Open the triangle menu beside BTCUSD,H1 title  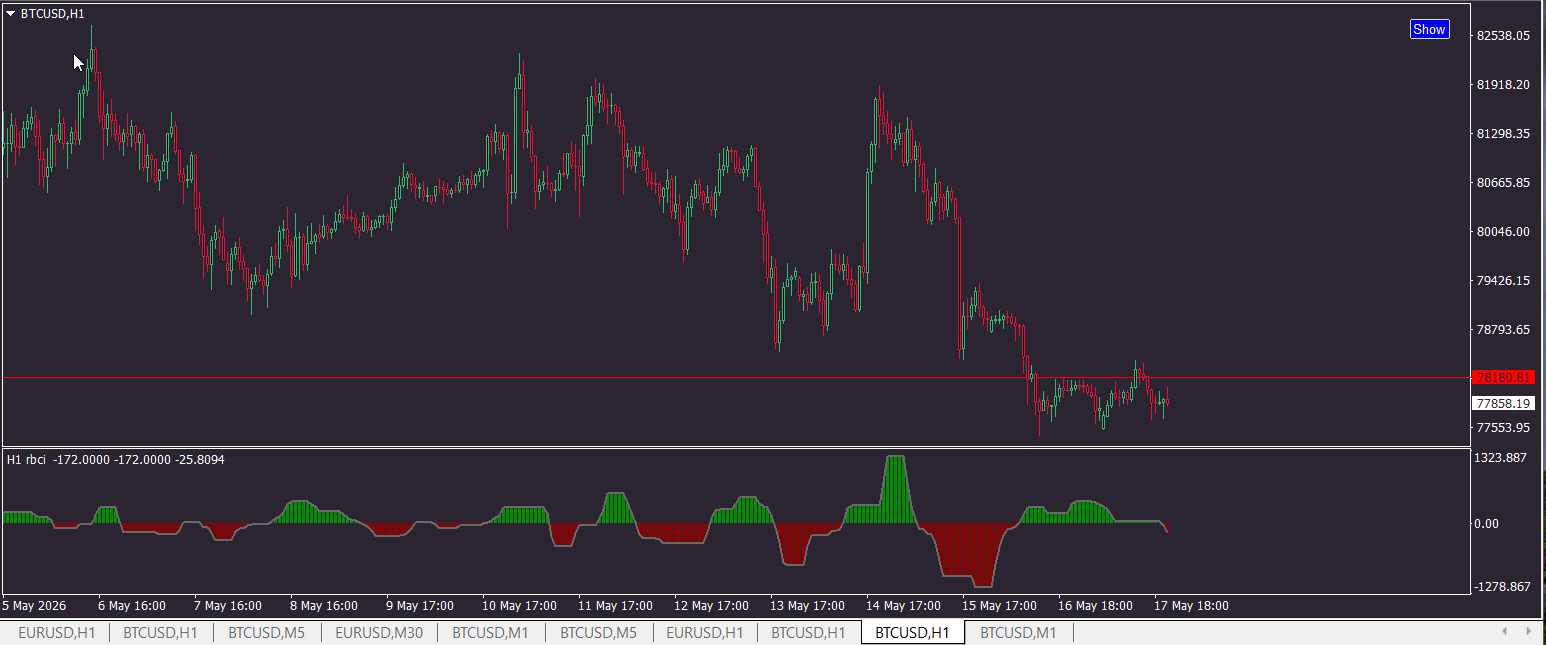coord(10,14)
